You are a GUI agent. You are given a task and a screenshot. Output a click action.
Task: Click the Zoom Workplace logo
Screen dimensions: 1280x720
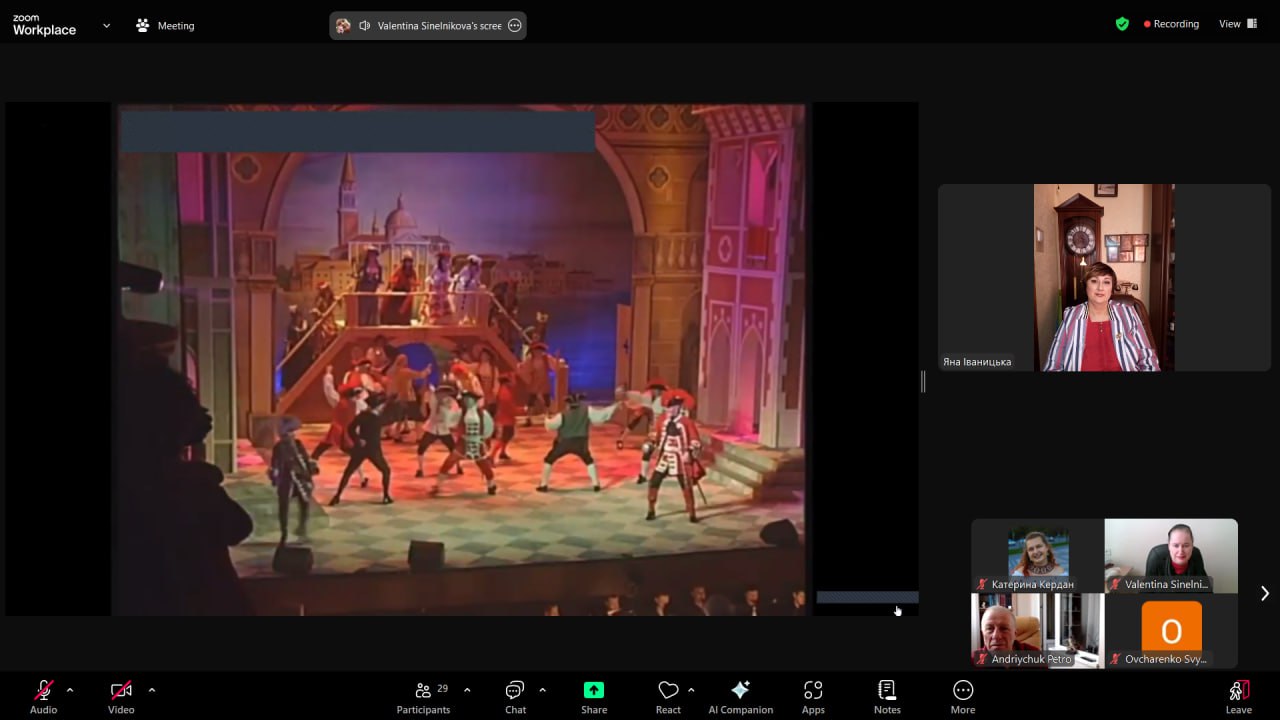click(x=44, y=26)
